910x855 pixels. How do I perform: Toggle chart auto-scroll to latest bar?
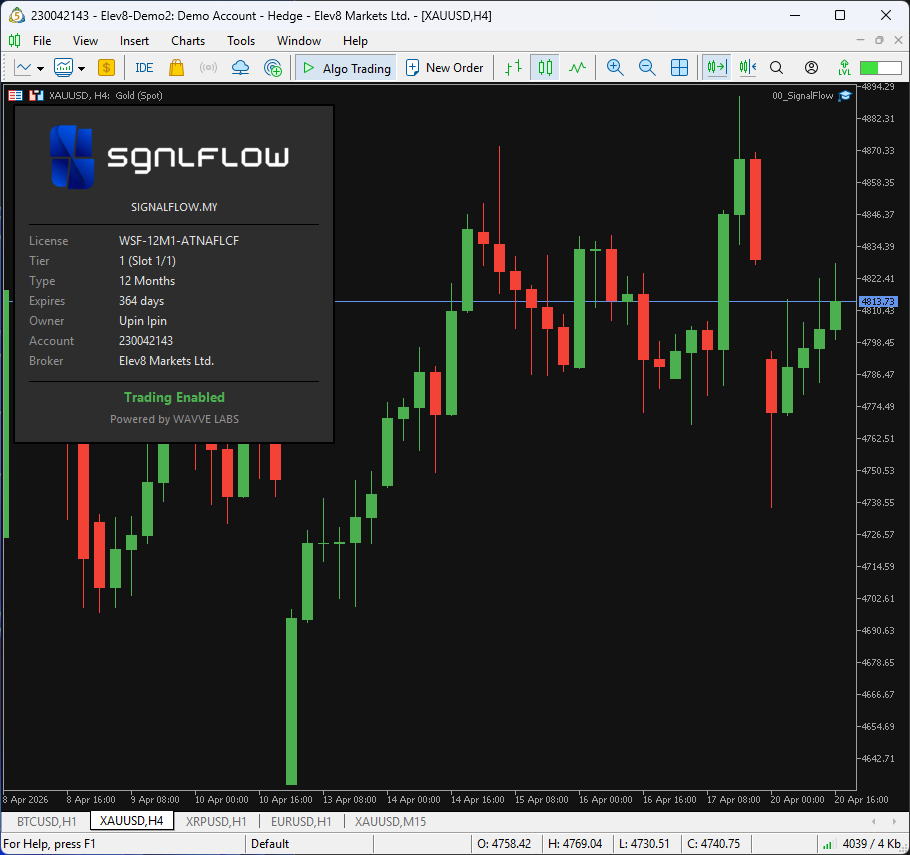(x=715, y=68)
